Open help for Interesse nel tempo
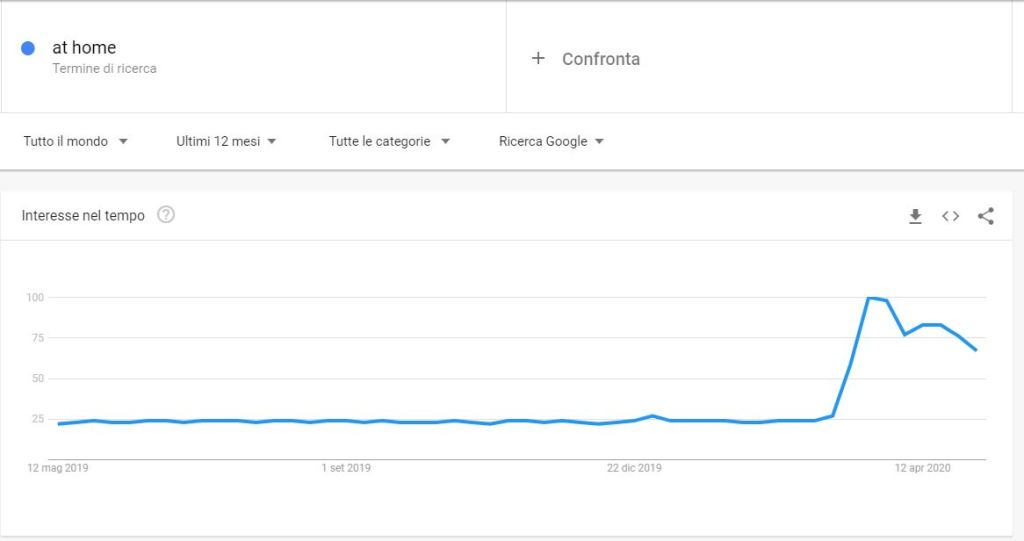 pyautogui.click(x=166, y=215)
